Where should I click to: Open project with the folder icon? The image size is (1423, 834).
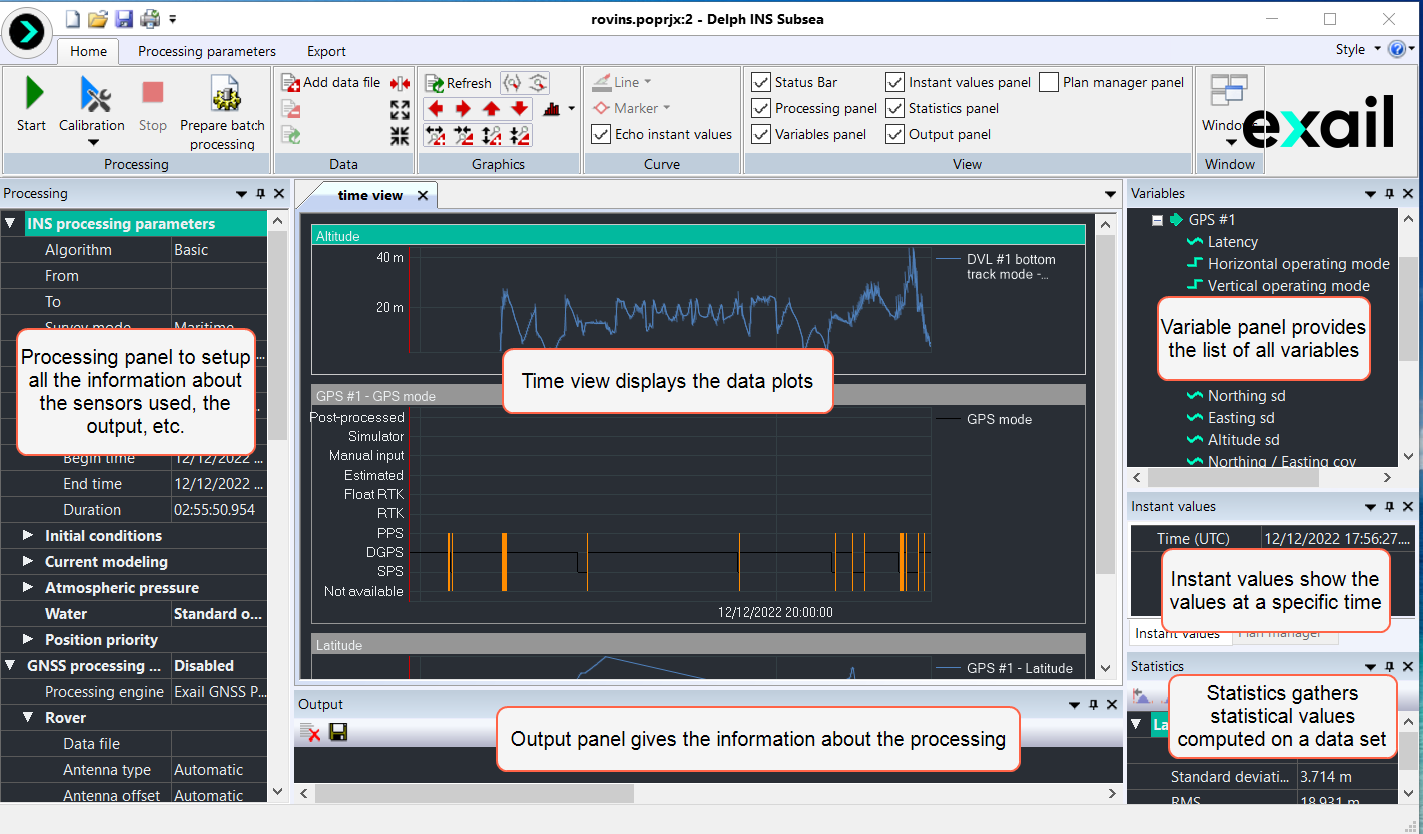tap(97, 18)
